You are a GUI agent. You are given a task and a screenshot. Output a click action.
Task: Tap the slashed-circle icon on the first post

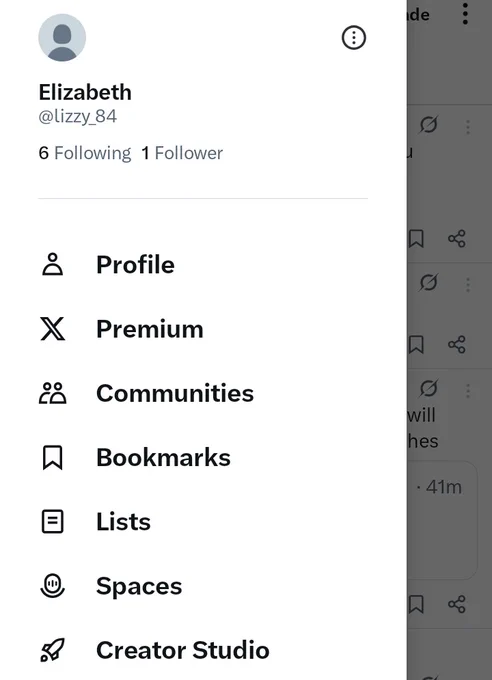(428, 125)
